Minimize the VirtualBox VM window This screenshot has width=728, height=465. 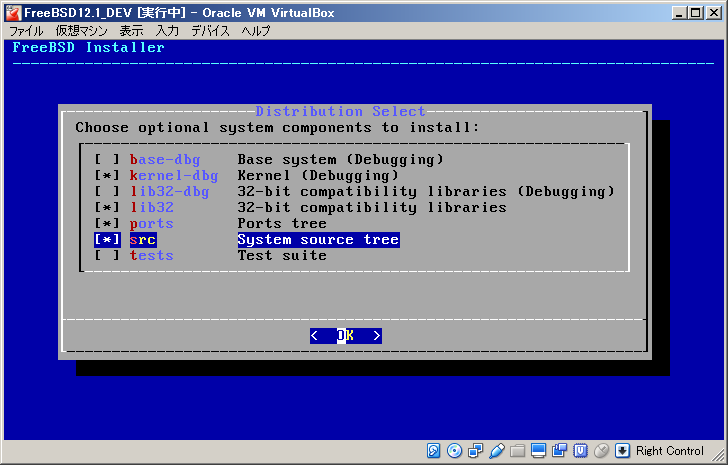[x=679, y=13]
